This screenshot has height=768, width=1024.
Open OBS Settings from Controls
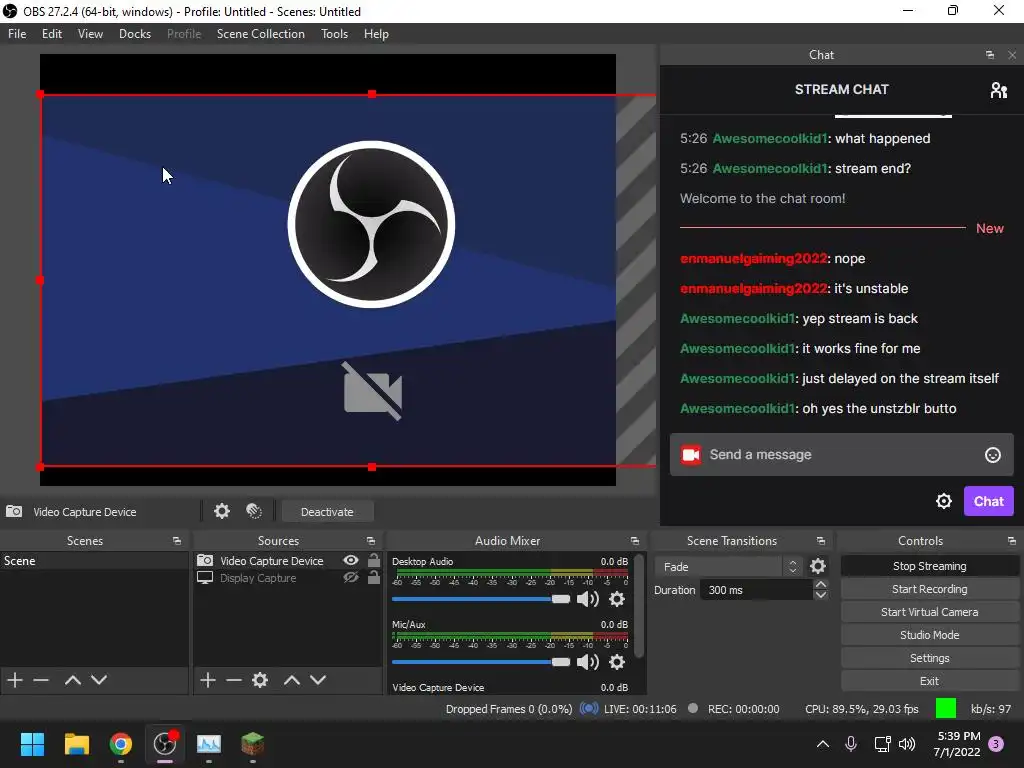pos(929,658)
